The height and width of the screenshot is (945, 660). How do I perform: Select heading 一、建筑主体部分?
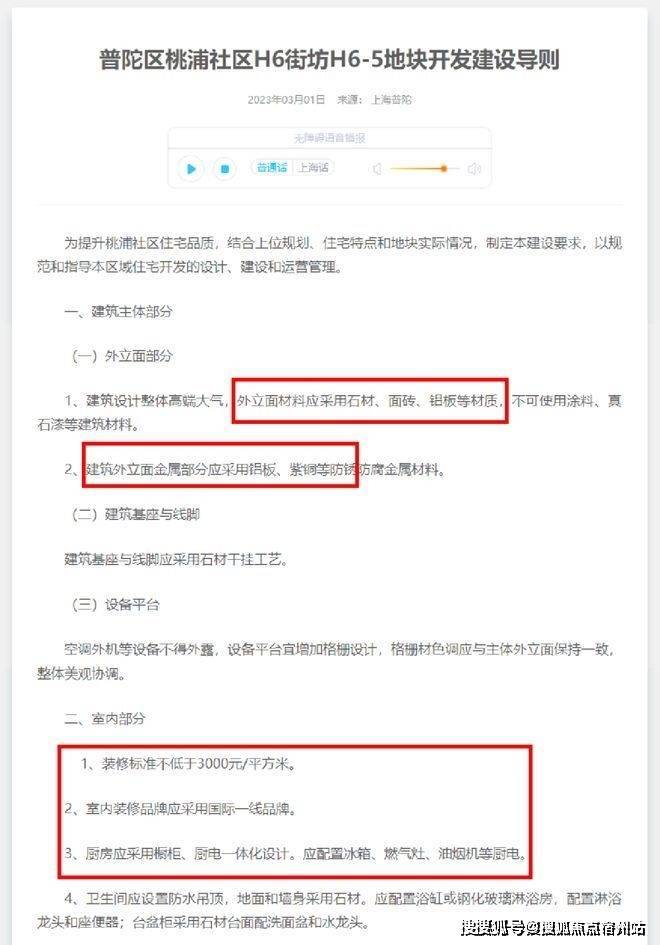(118, 312)
